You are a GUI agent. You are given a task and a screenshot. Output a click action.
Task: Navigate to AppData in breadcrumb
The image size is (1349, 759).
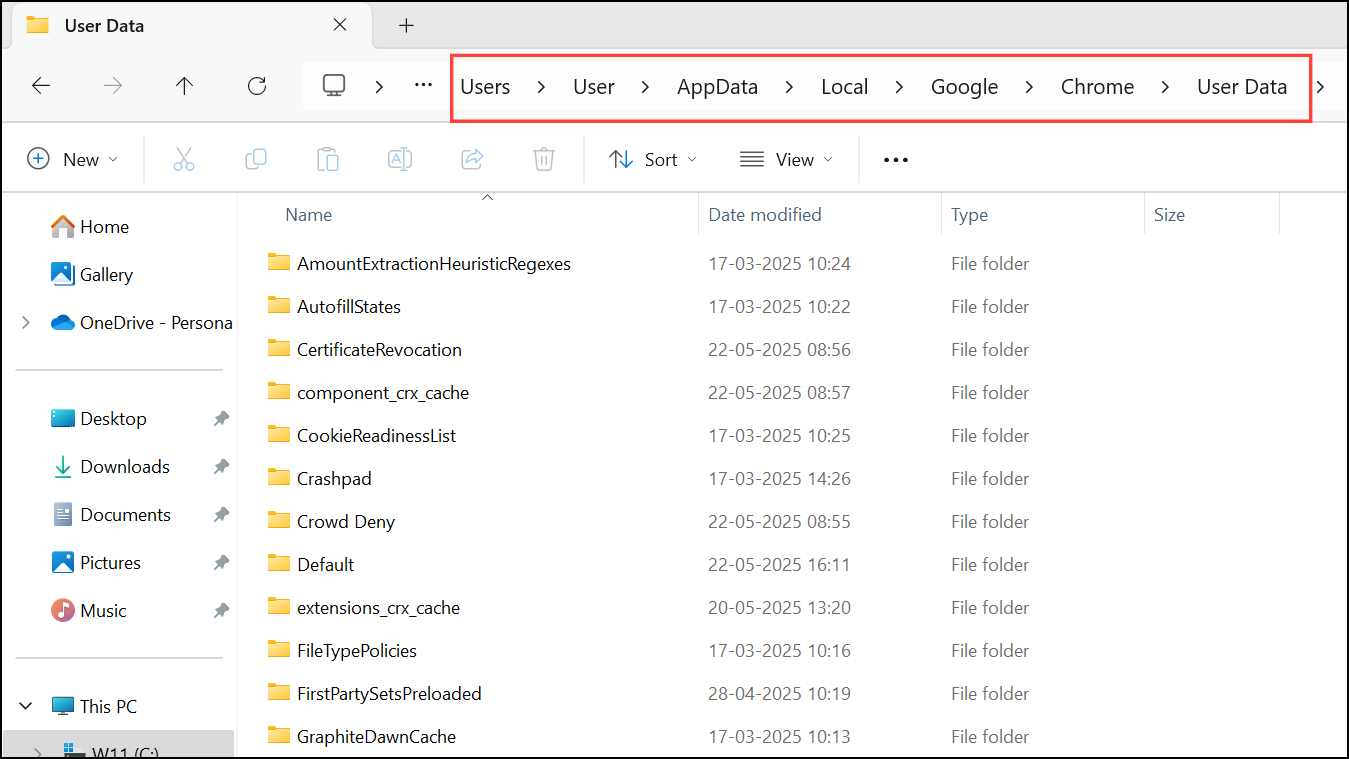pos(717,87)
